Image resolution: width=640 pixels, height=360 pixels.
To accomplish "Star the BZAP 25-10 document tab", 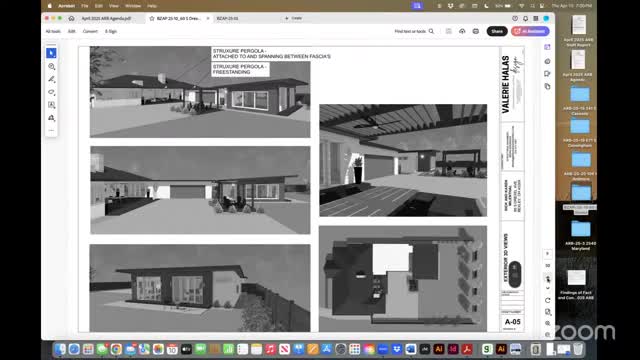I will pyautogui.click(x=152, y=18).
